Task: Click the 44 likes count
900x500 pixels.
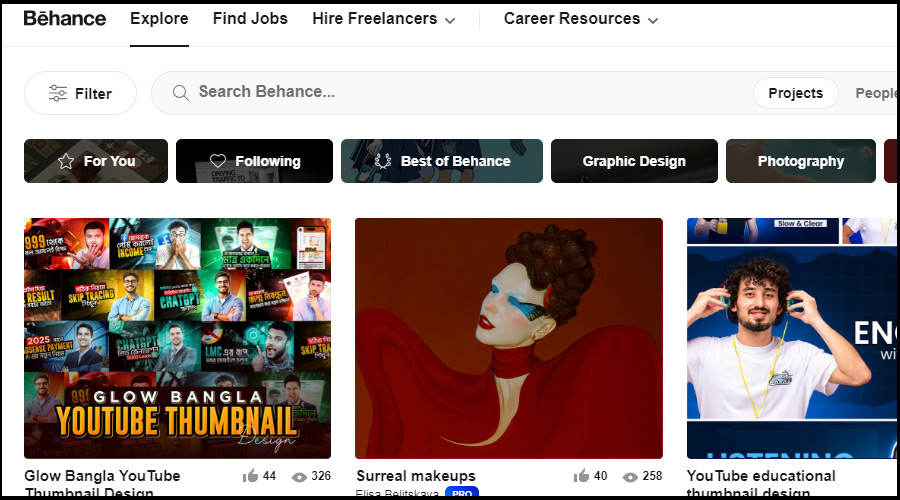Action: (x=269, y=476)
